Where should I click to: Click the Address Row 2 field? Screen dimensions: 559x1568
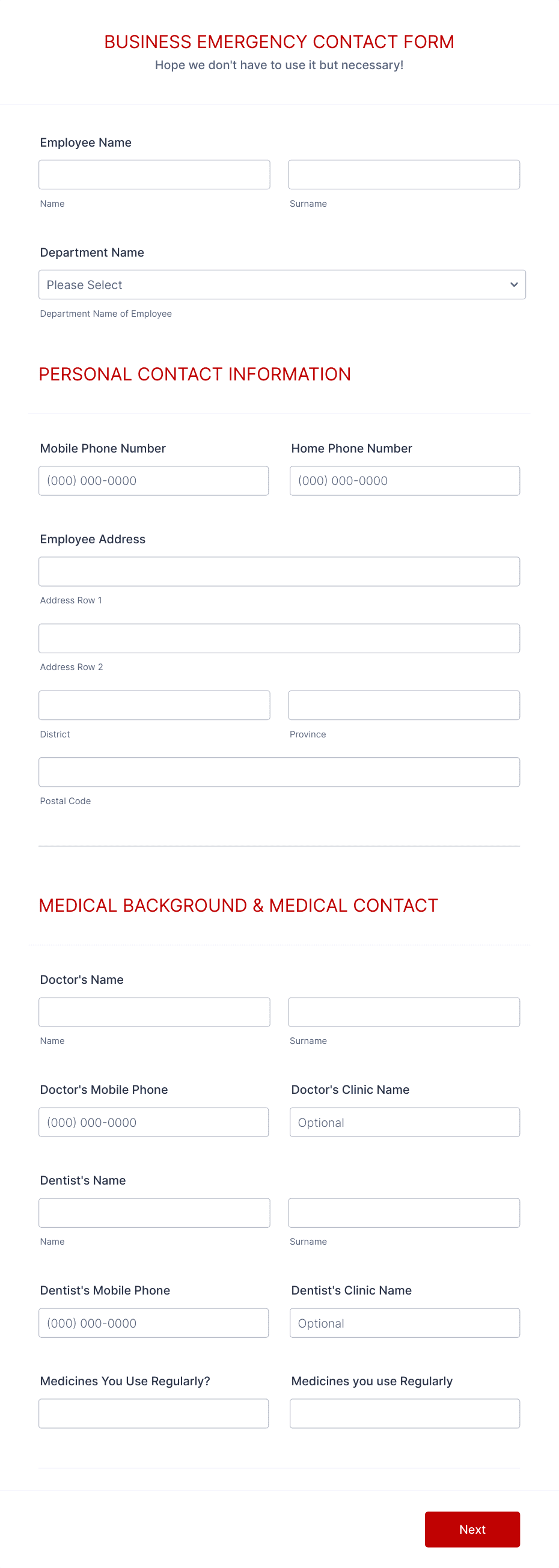click(x=279, y=638)
